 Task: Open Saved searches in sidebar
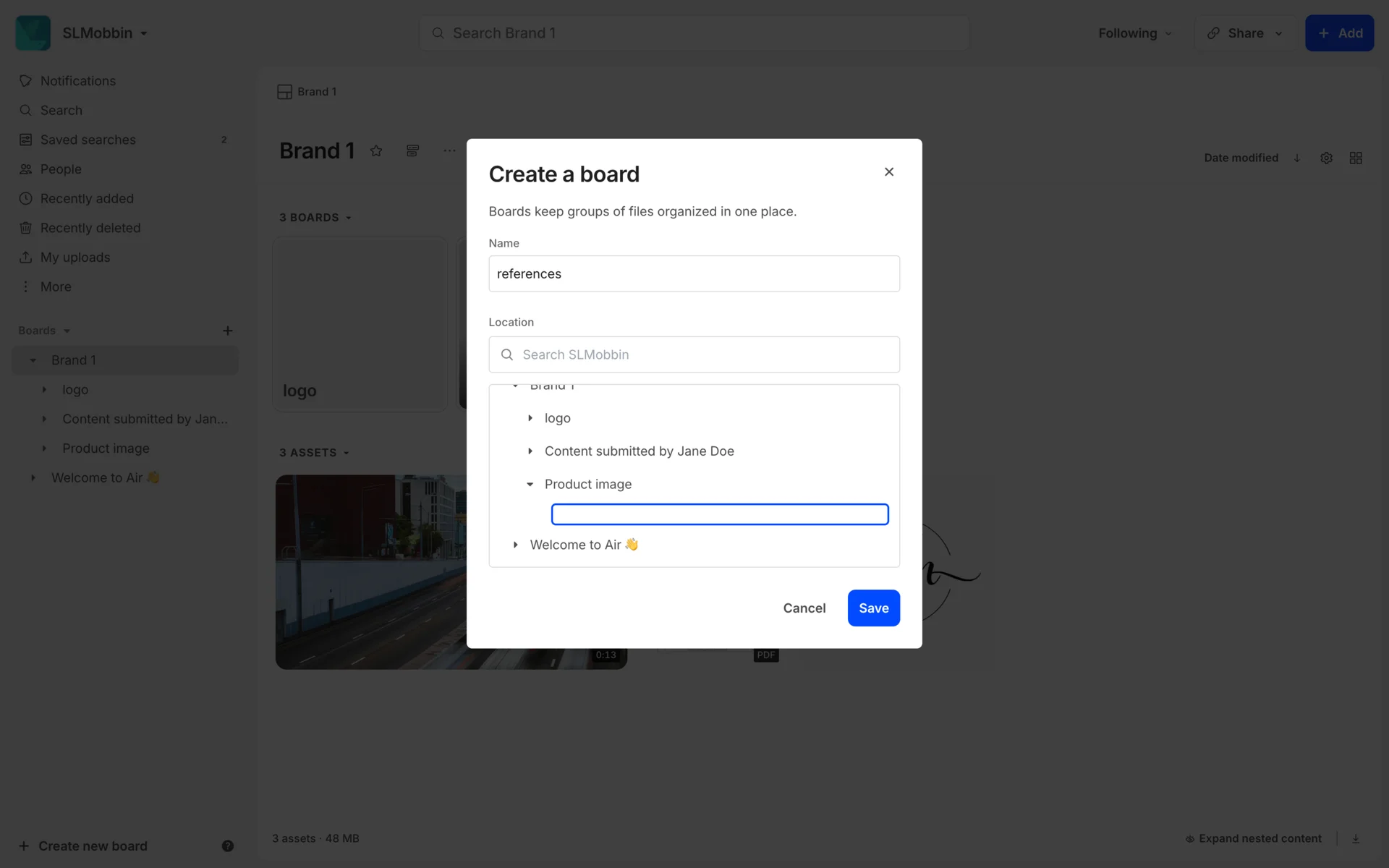pyautogui.click(x=88, y=140)
